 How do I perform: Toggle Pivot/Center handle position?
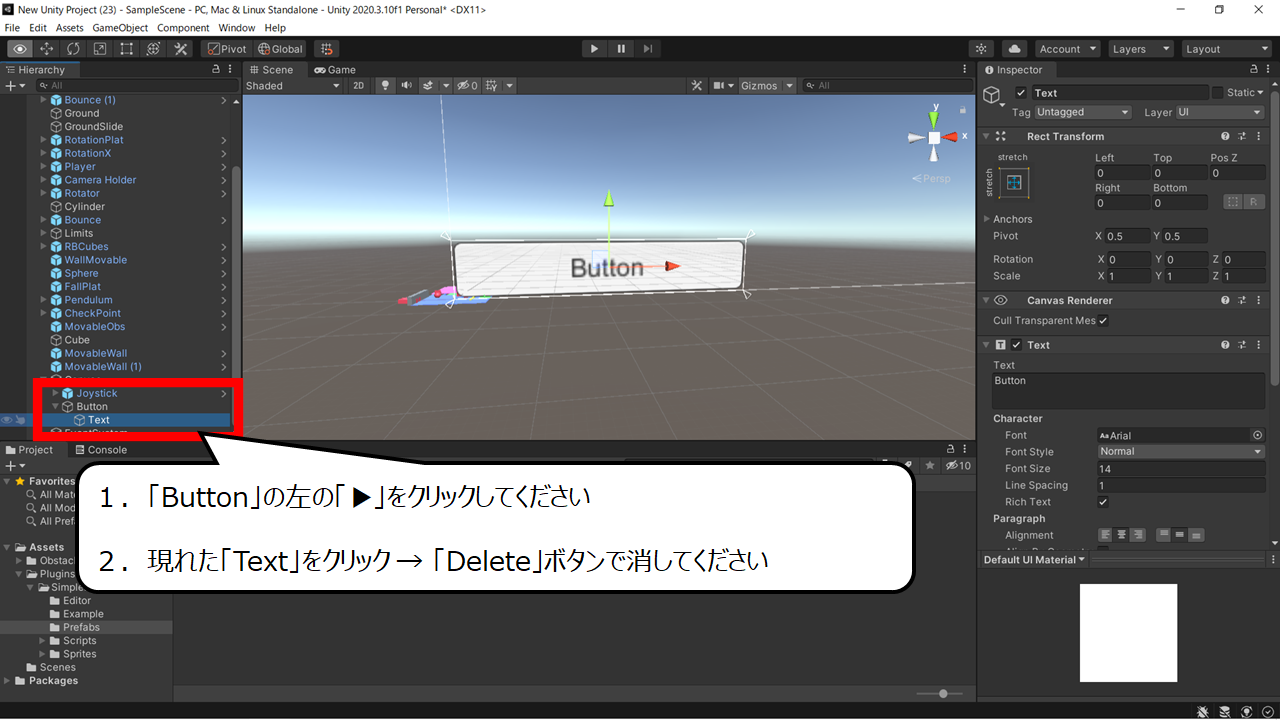click(x=226, y=49)
